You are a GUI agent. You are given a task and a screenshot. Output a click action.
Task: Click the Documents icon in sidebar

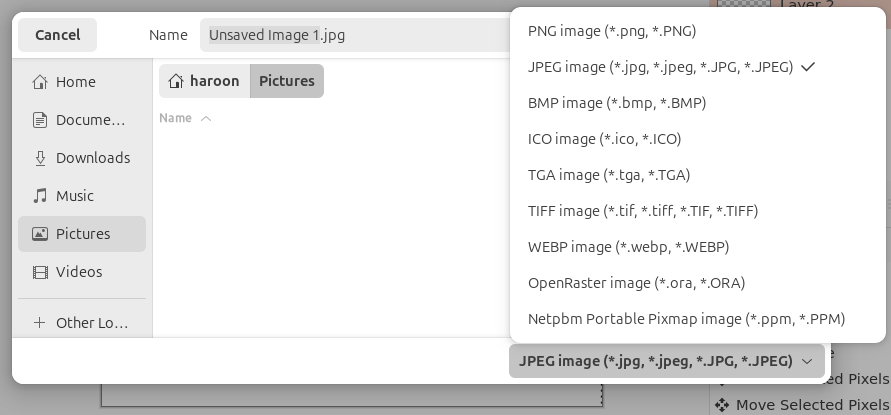tap(40, 120)
